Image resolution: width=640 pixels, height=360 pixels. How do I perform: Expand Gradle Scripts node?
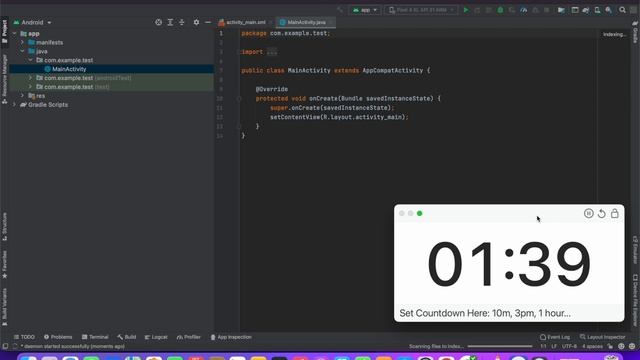pyautogui.click(x=14, y=104)
